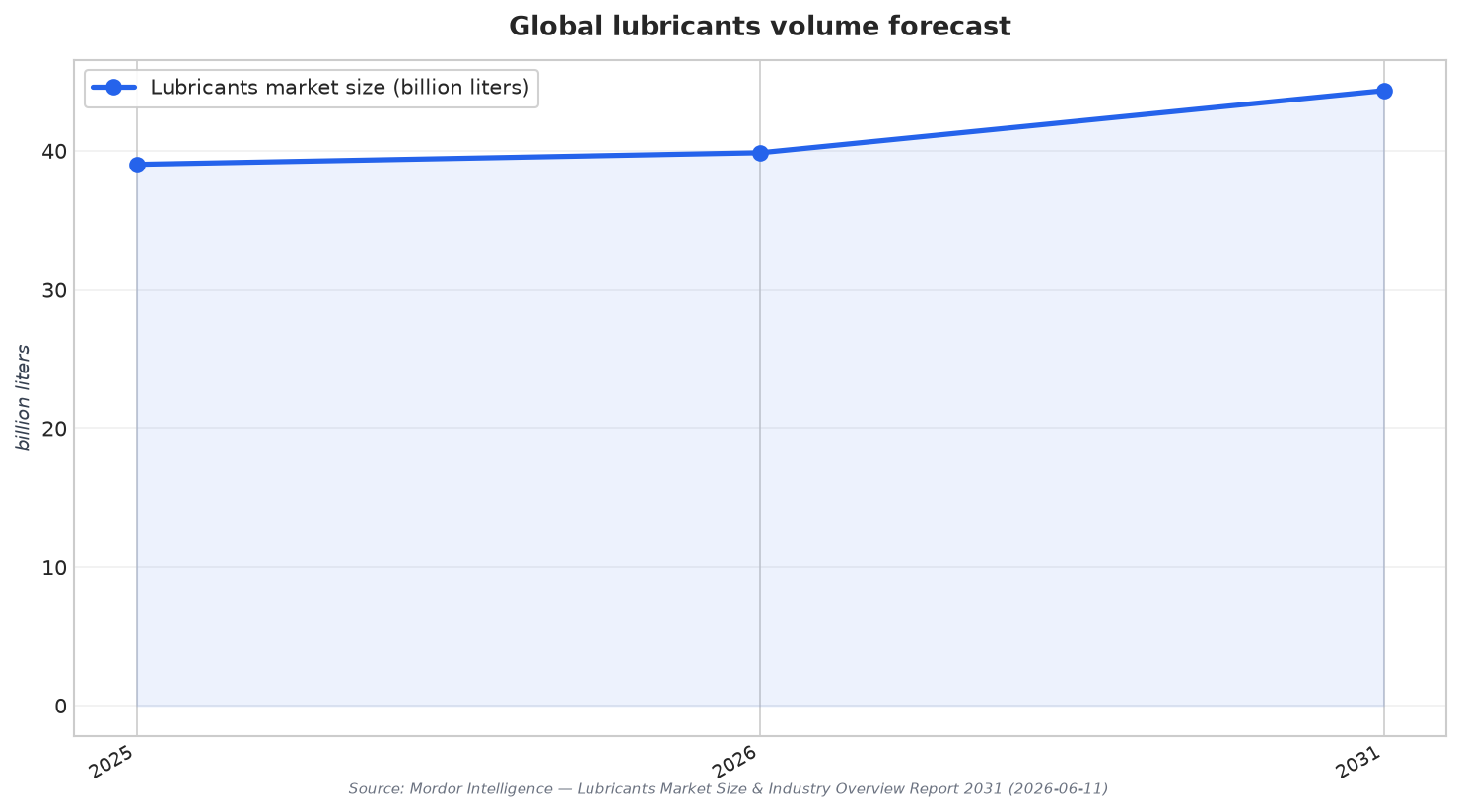Click the y-axis tick label 20
The image size is (1460, 812).
(x=55, y=429)
